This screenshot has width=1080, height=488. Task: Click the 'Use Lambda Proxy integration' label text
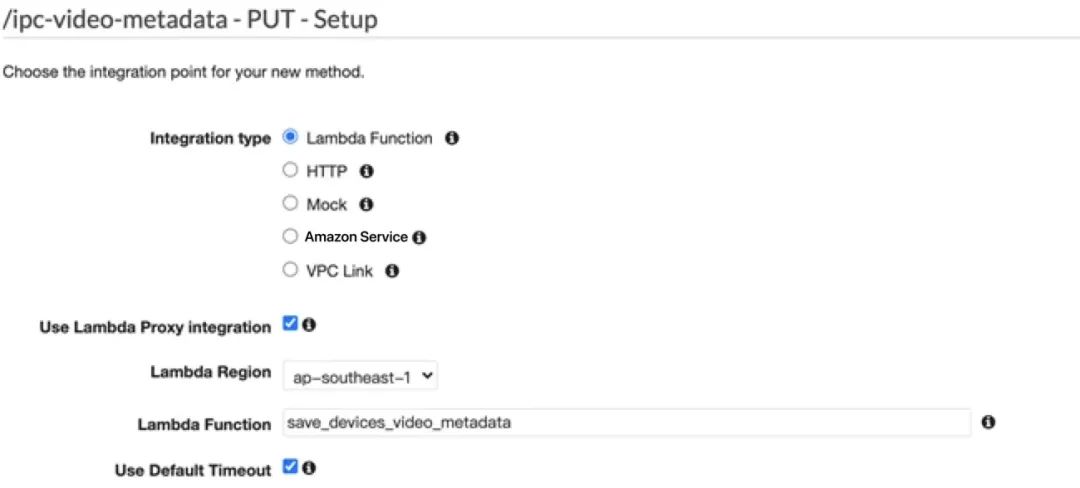pos(155,328)
